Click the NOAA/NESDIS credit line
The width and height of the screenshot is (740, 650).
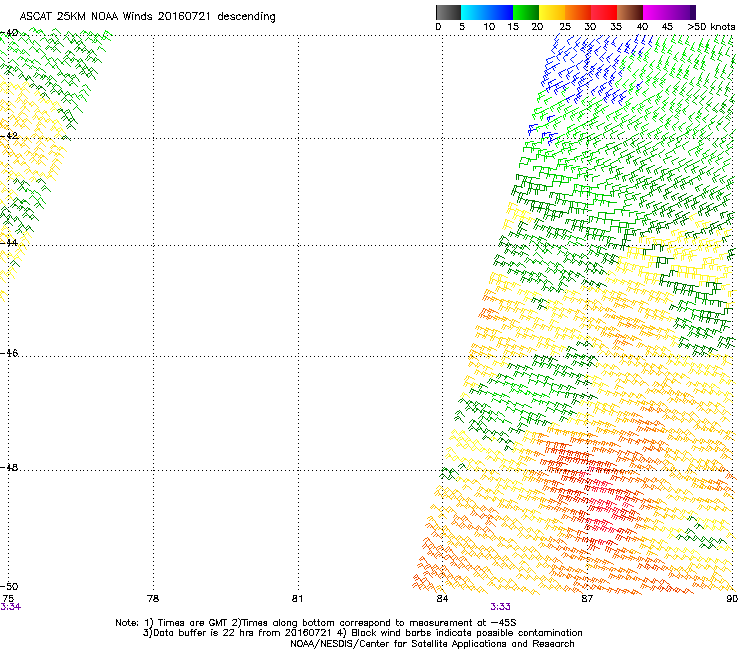pos(432,644)
